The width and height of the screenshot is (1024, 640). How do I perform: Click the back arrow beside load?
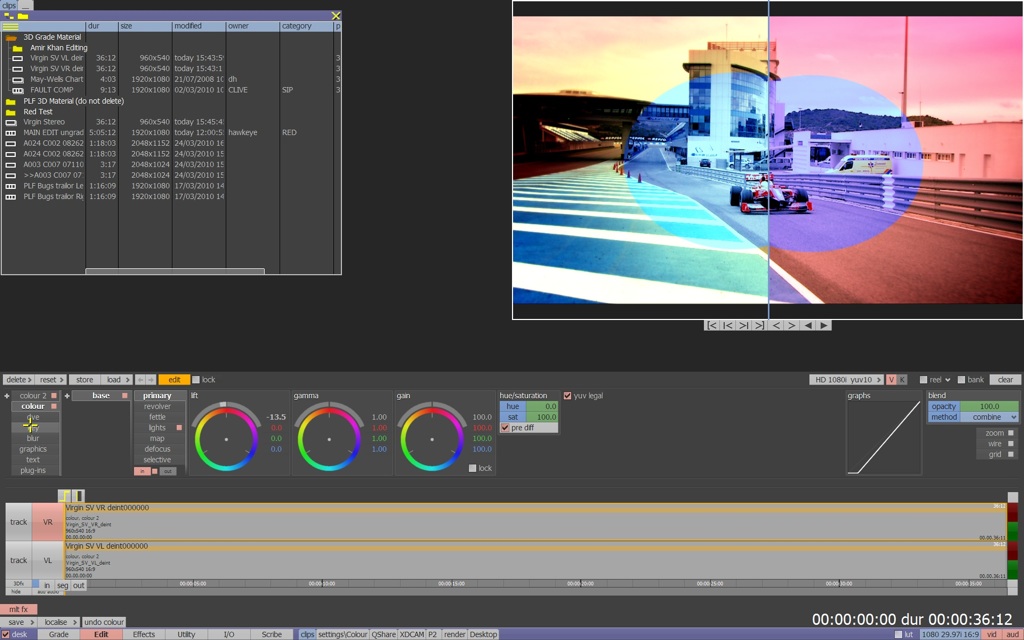coord(140,379)
